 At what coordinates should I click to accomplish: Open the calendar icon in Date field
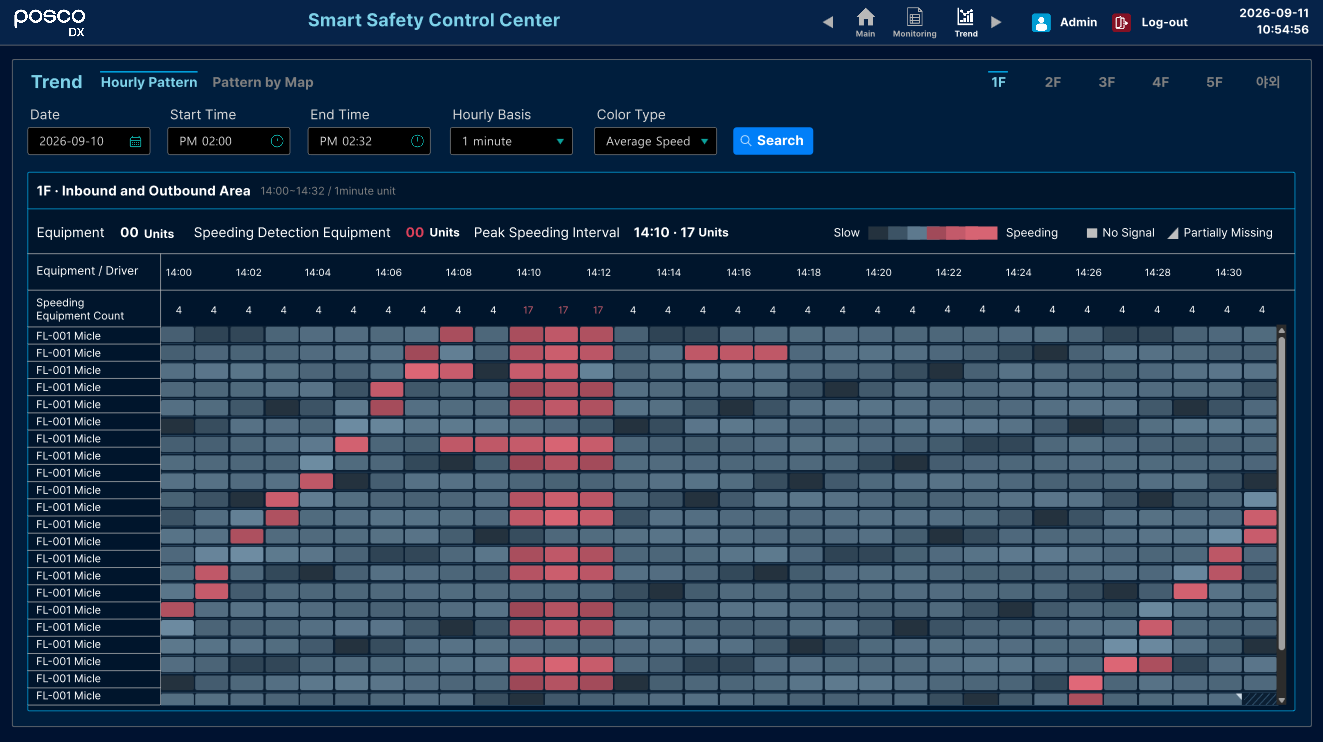pyautogui.click(x=136, y=142)
